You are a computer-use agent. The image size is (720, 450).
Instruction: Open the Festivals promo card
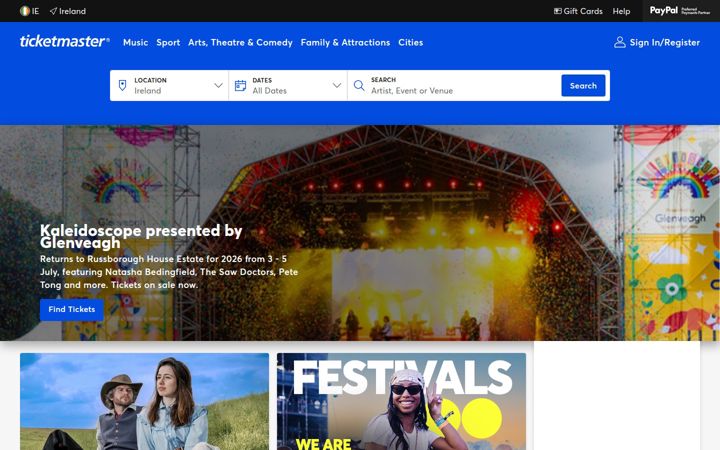(401, 401)
